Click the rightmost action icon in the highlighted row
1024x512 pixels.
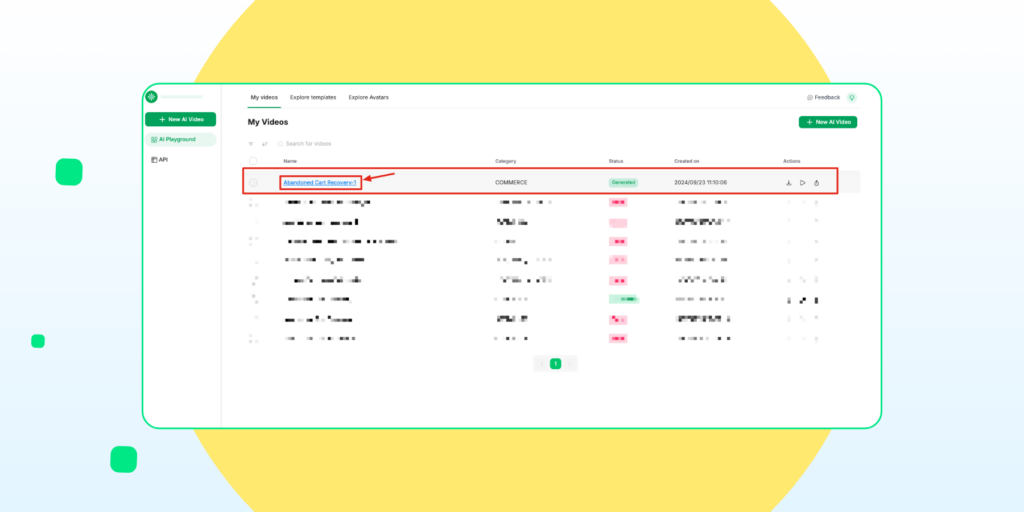817,183
